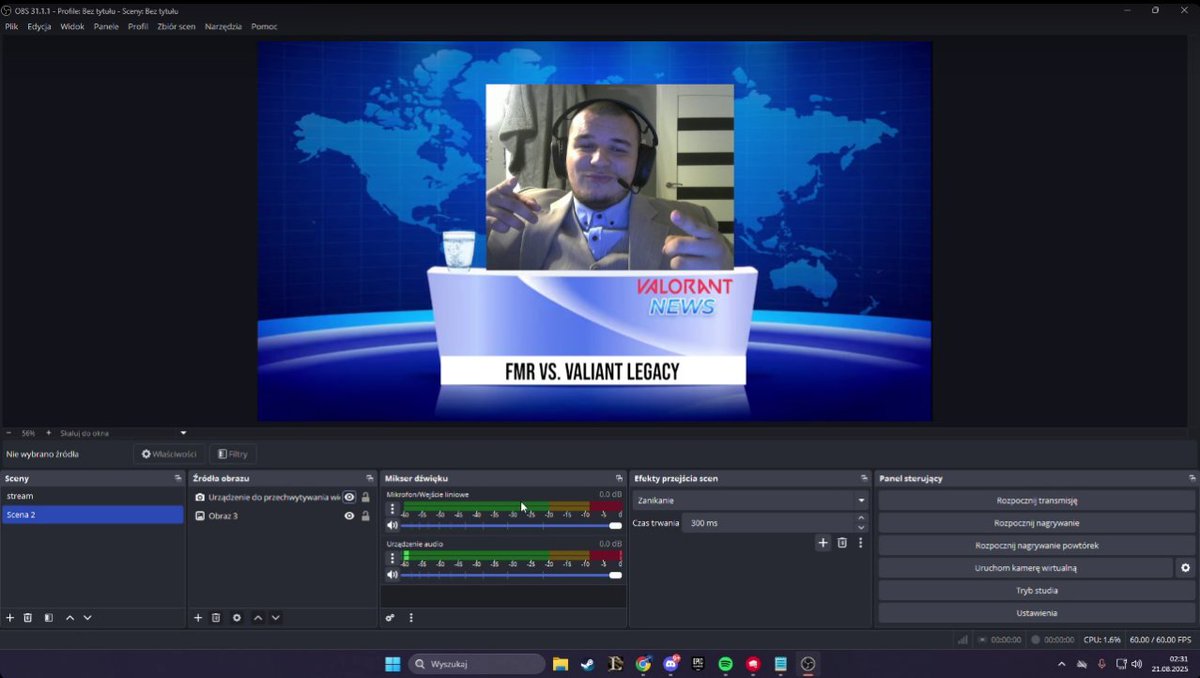
Task: Undock the Efekty przejścia scen panel
Action: coord(865,479)
